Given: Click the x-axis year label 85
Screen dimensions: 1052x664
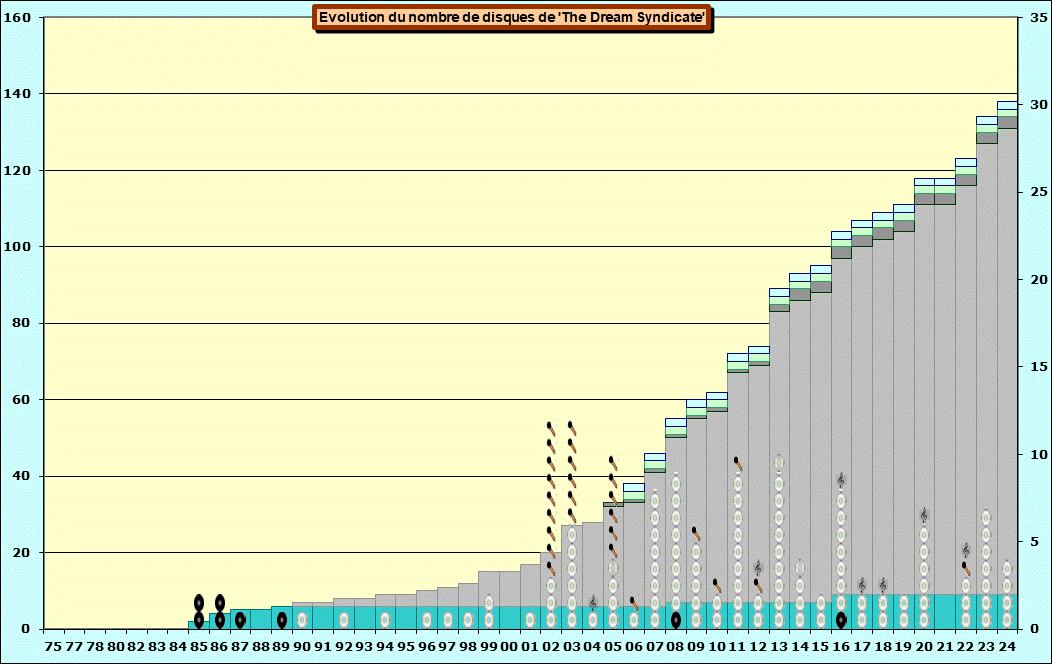Looking at the screenshot, I should tap(199, 647).
